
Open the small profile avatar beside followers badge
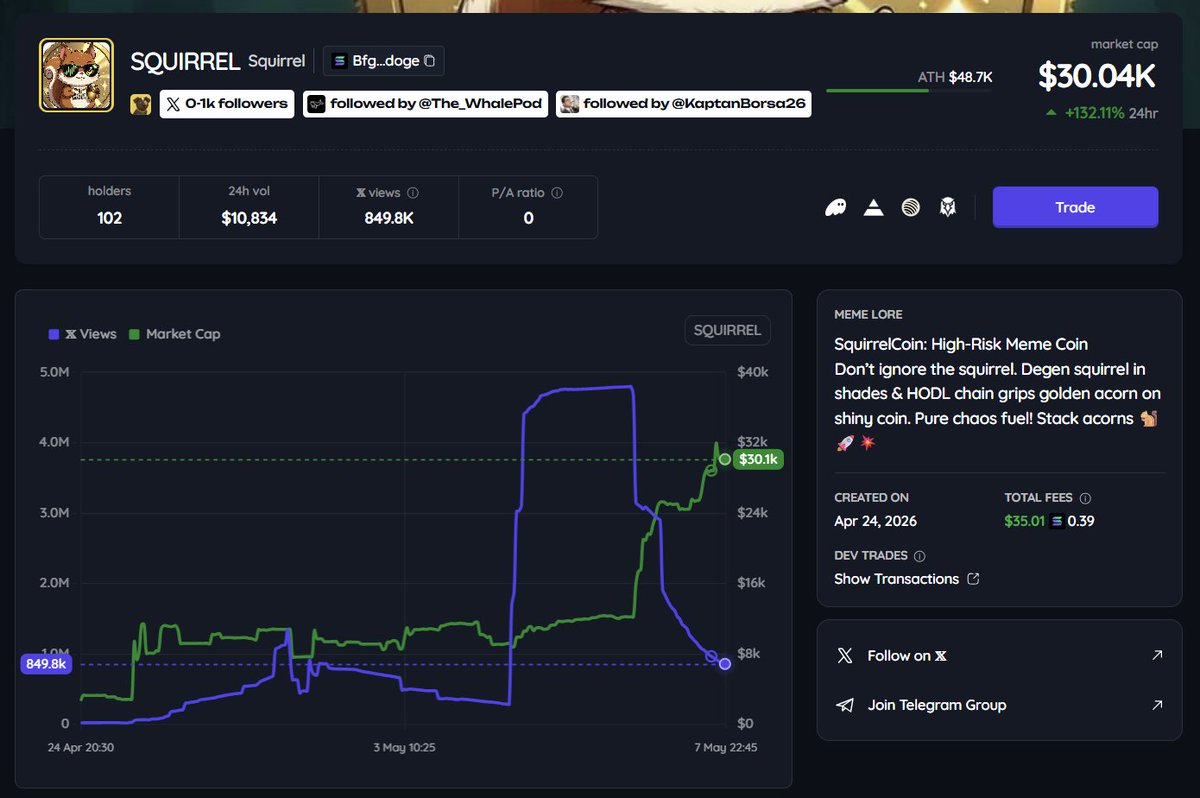pyautogui.click(x=141, y=104)
